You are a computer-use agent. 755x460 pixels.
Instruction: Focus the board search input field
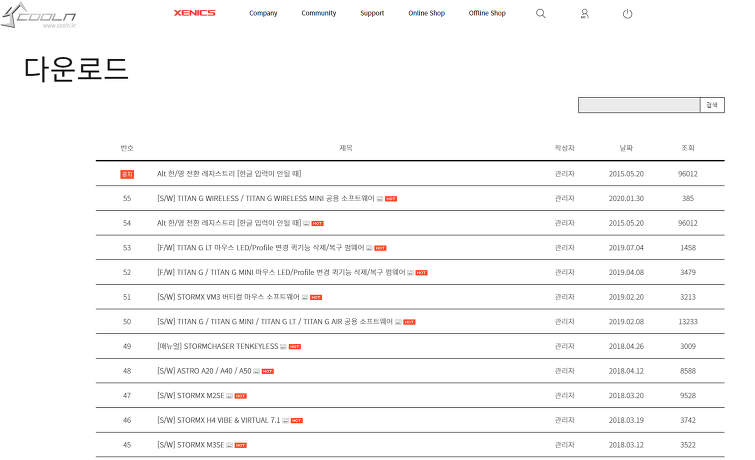tap(639, 105)
